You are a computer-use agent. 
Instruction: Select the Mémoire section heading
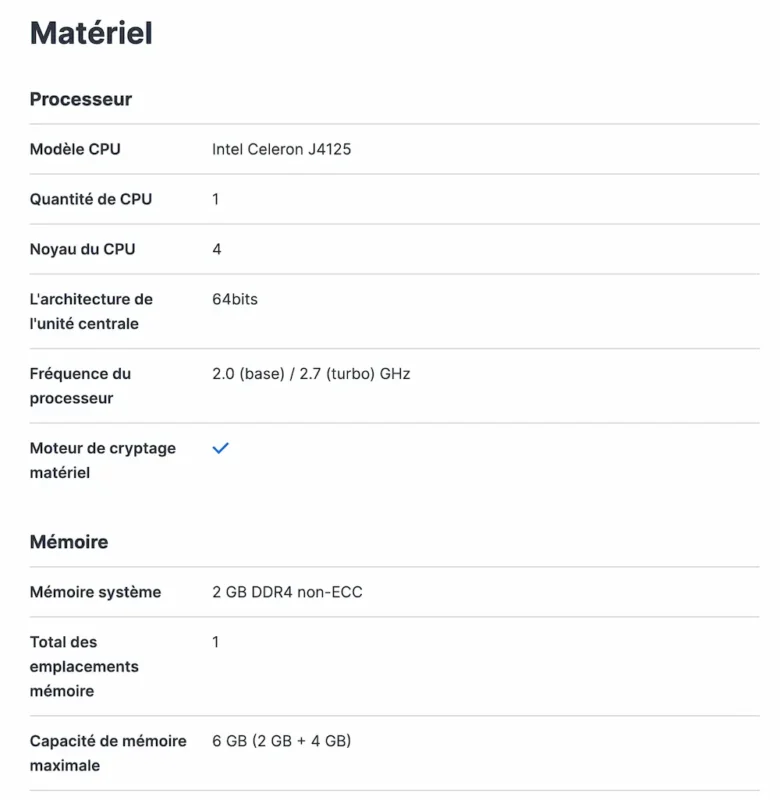[x=69, y=542]
